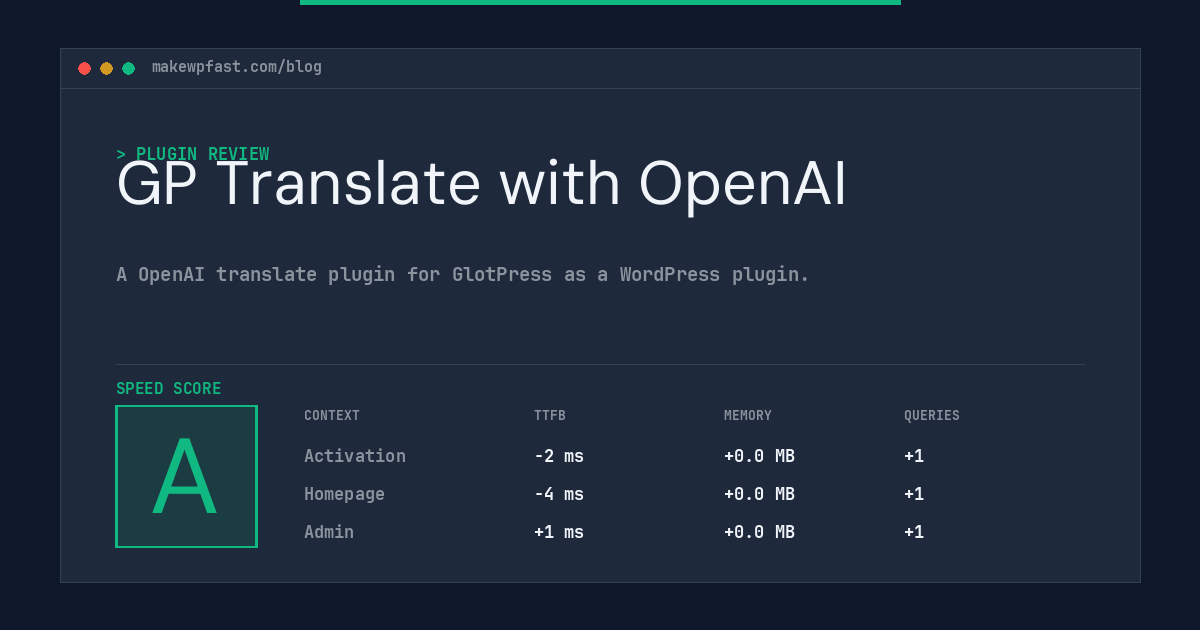The width and height of the screenshot is (1200, 630).
Task: Click the plugin description sentence
Action: pyautogui.click(x=463, y=274)
